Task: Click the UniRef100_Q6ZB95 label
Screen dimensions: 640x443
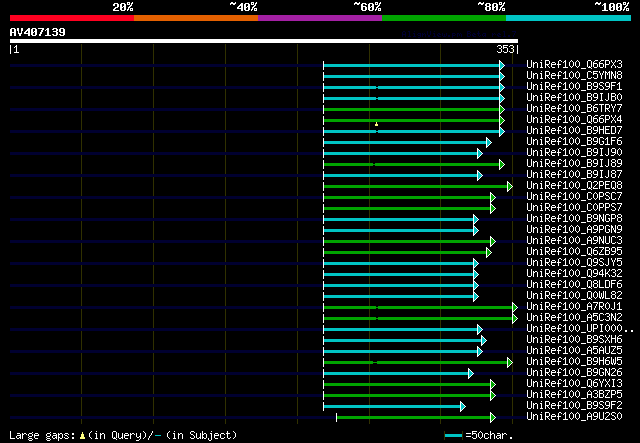Action: 574,252
